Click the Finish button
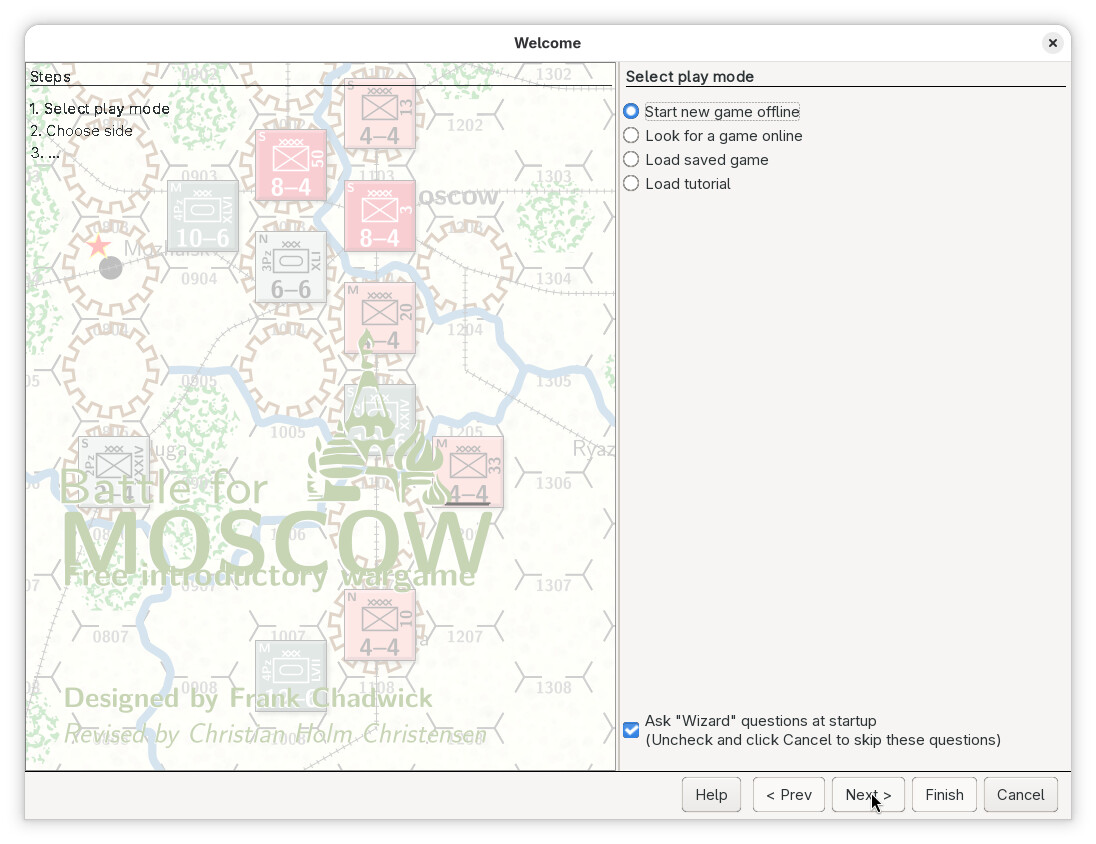Screen dimensions: 1096x844 [x=943, y=795]
